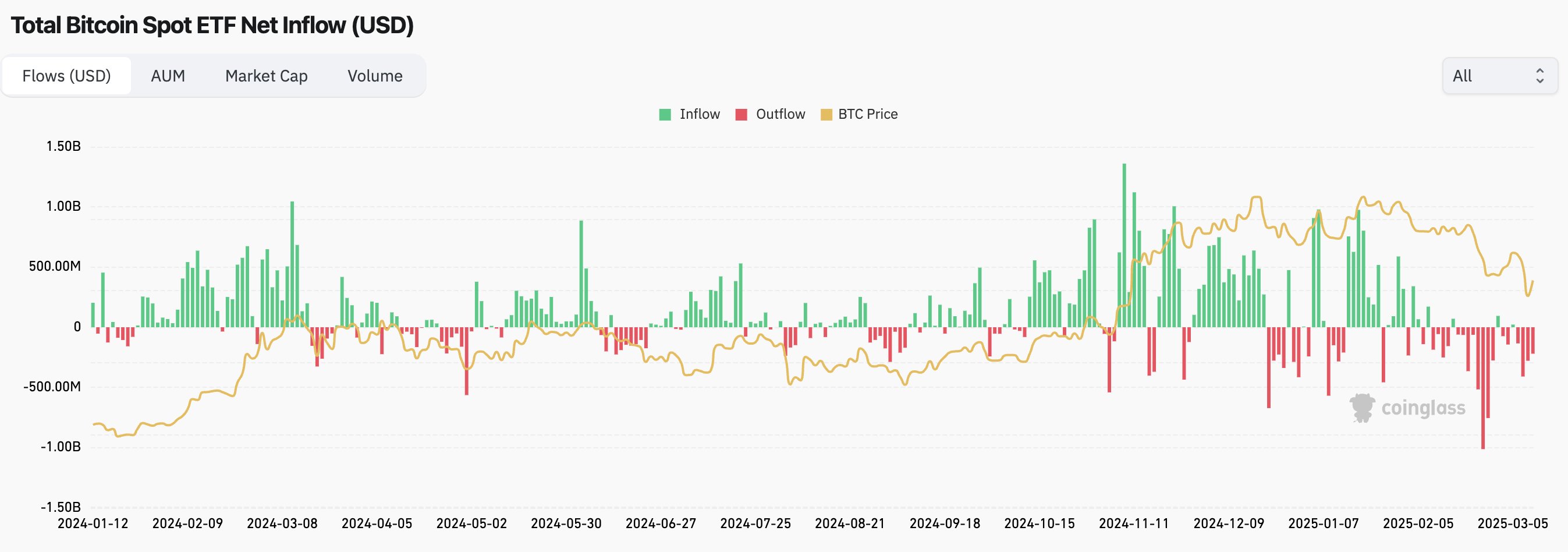Click the green Inflow legend swatch
Screen dimensions: 1568x552
click(665, 115)
